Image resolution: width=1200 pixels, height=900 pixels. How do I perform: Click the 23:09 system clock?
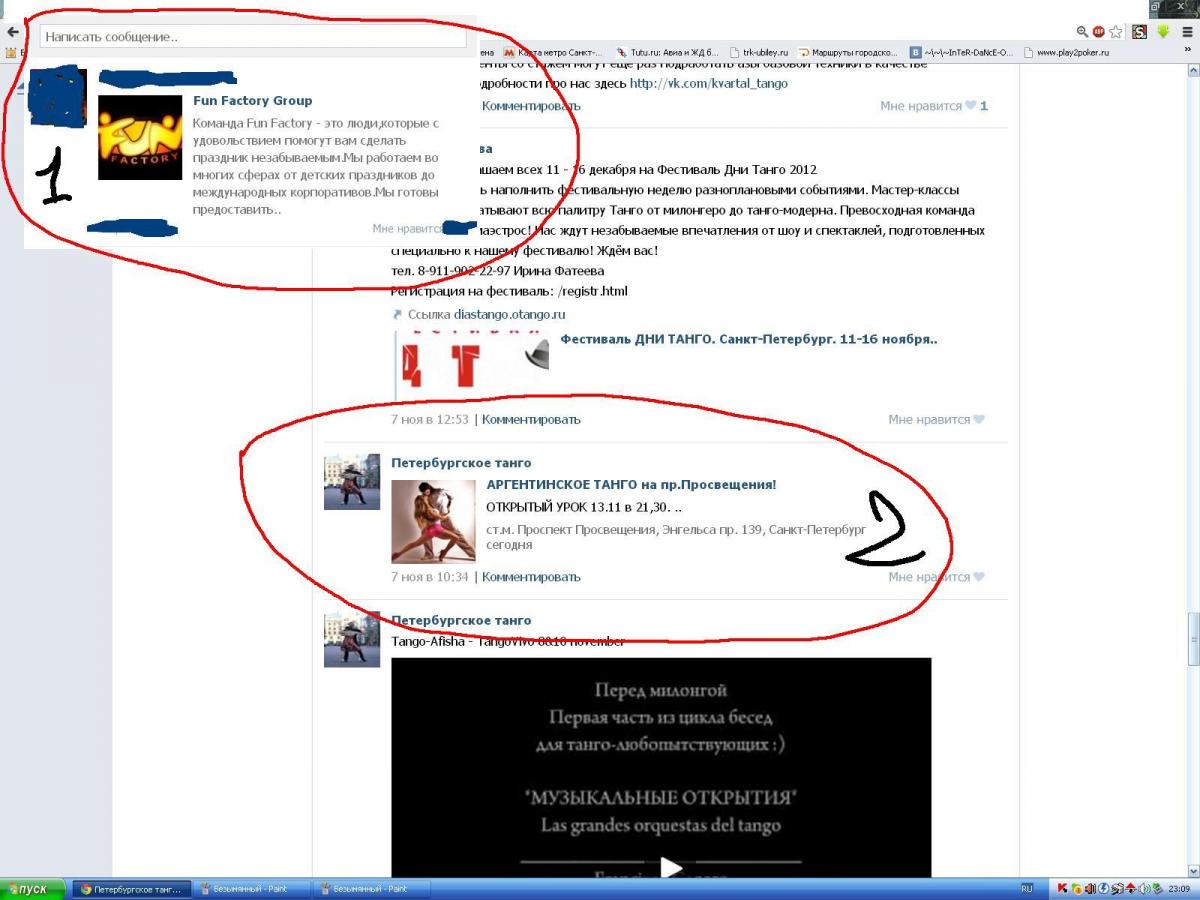pyautogui.click(x=1179, y=889)
